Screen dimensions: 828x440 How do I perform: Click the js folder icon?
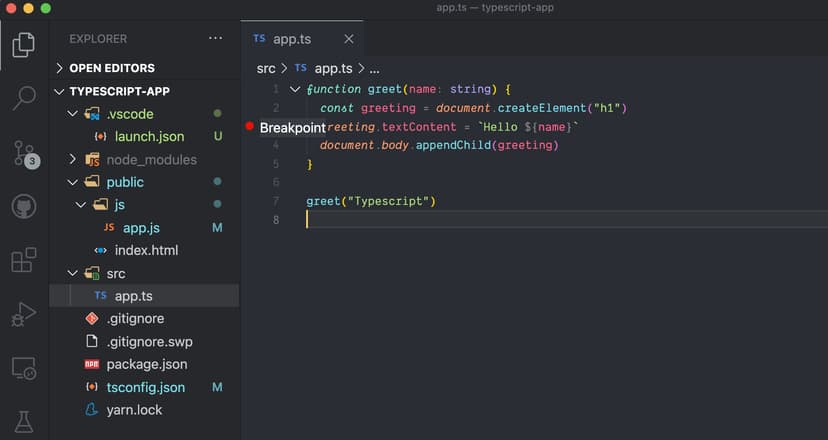click(x=100, y=205)
